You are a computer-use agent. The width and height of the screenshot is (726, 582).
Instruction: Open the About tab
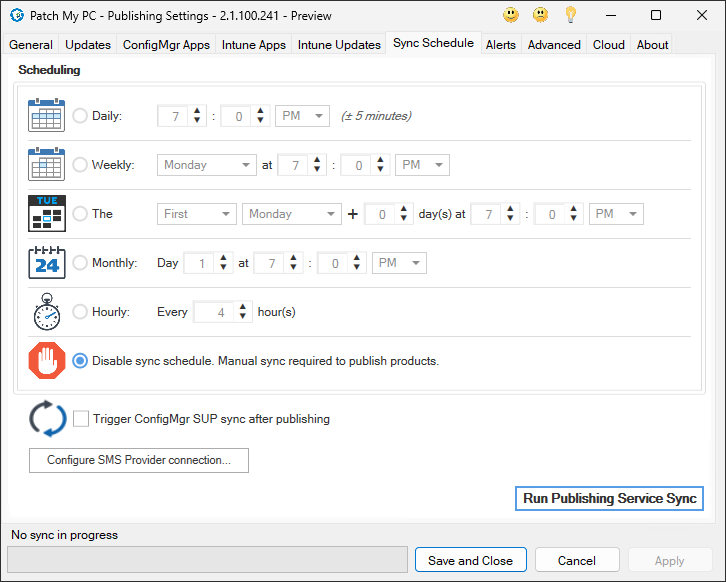[x=652, y=45]
